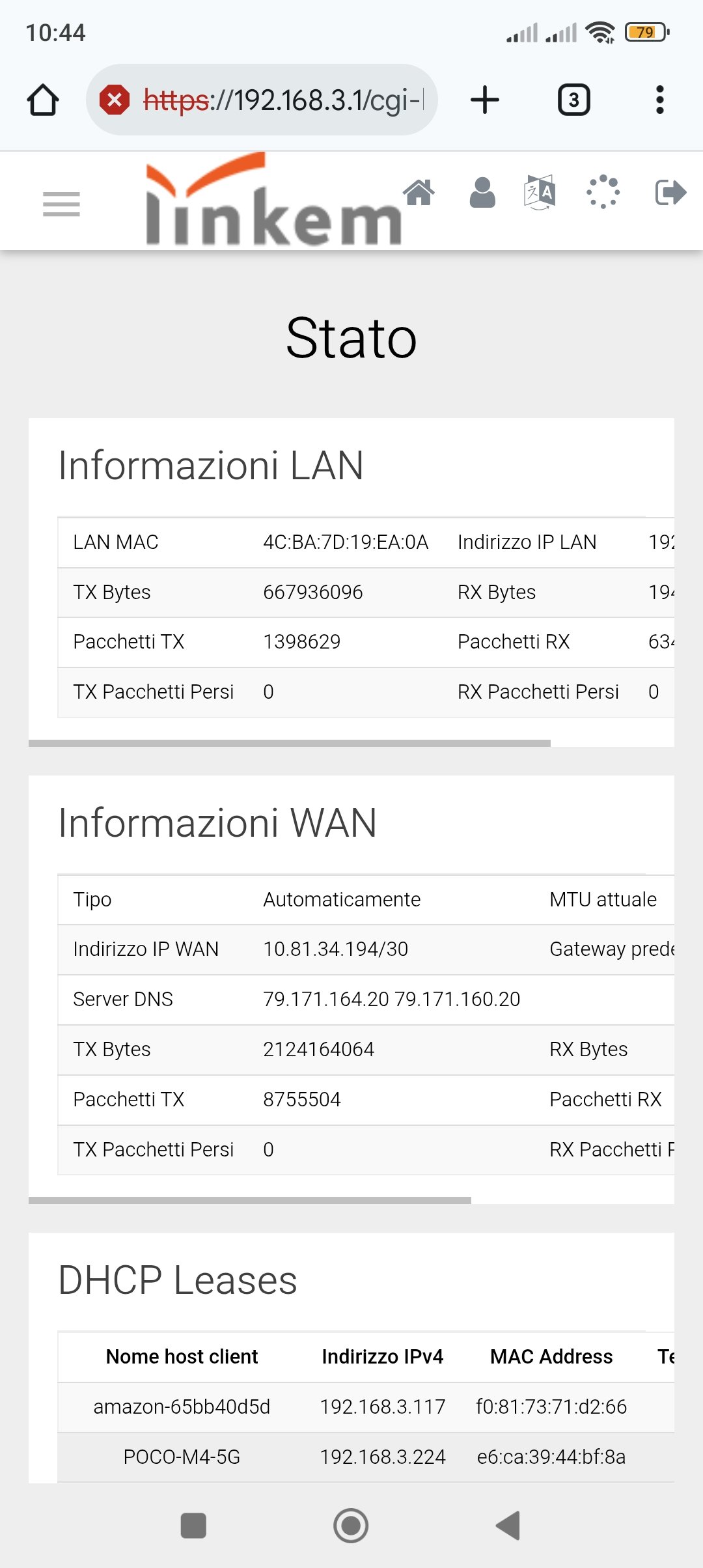Open Android recent apps button
Image resolution: width=703 pixels, height=1568 pixels.
[x=193, y=1526]
